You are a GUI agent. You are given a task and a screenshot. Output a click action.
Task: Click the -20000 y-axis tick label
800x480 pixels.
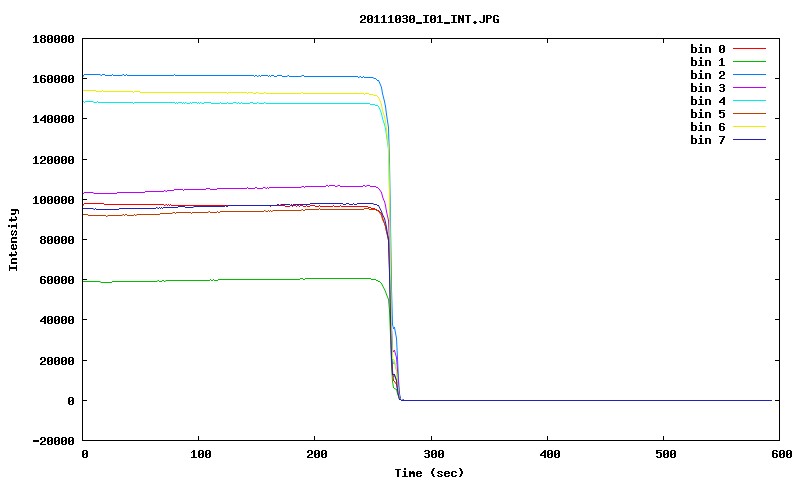coord(53,441)
